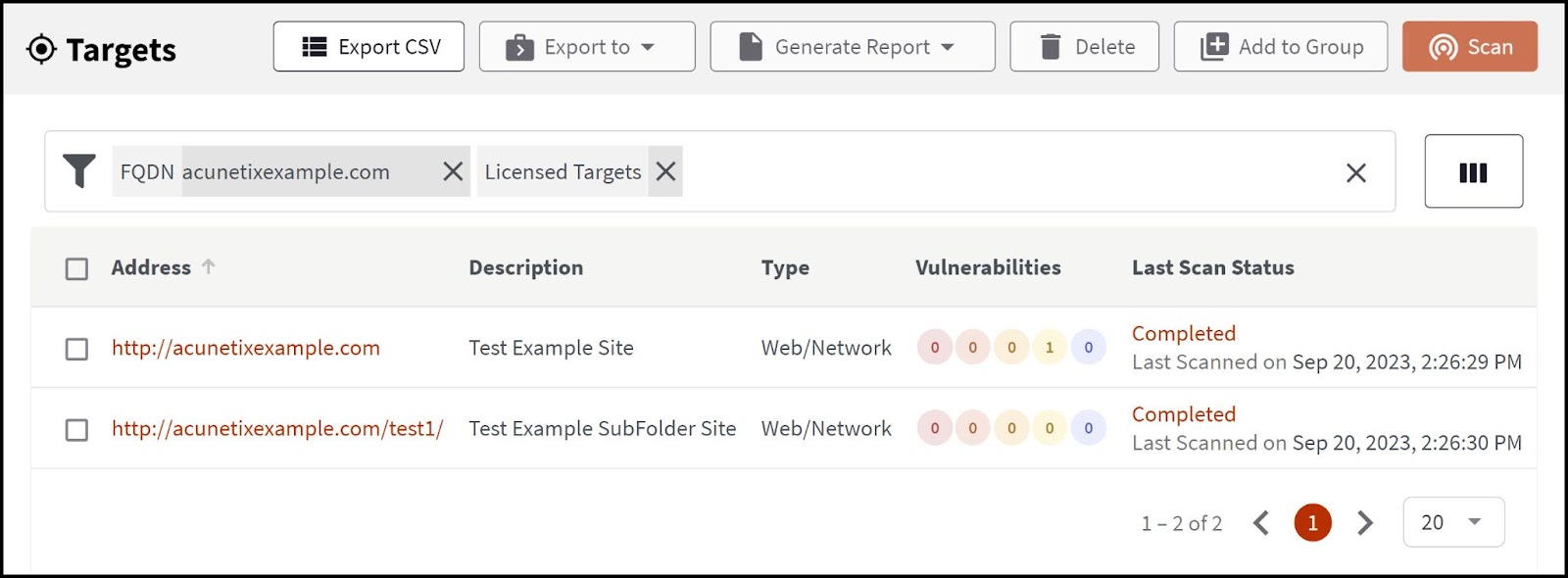Select the acunetixexample.com/test1/ row checkbox
The height and width of the screenshot is (578, 1568).
tap(76, 430)
